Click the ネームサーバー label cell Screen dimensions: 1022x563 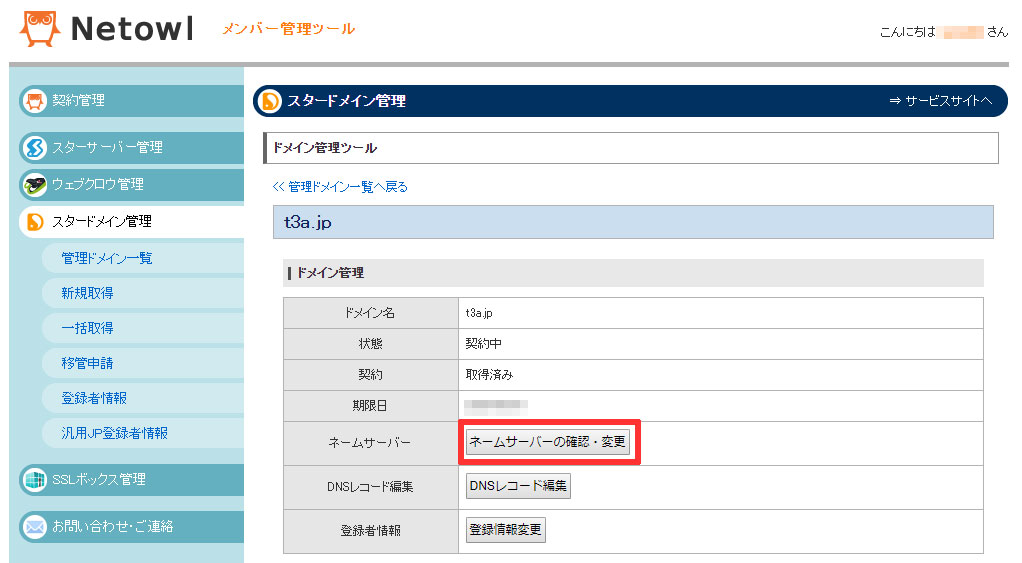370,443
